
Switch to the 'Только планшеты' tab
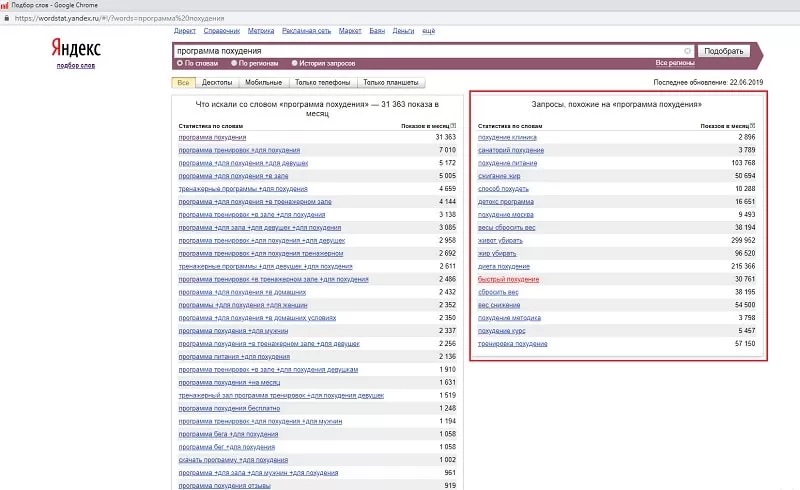[390, 82]
